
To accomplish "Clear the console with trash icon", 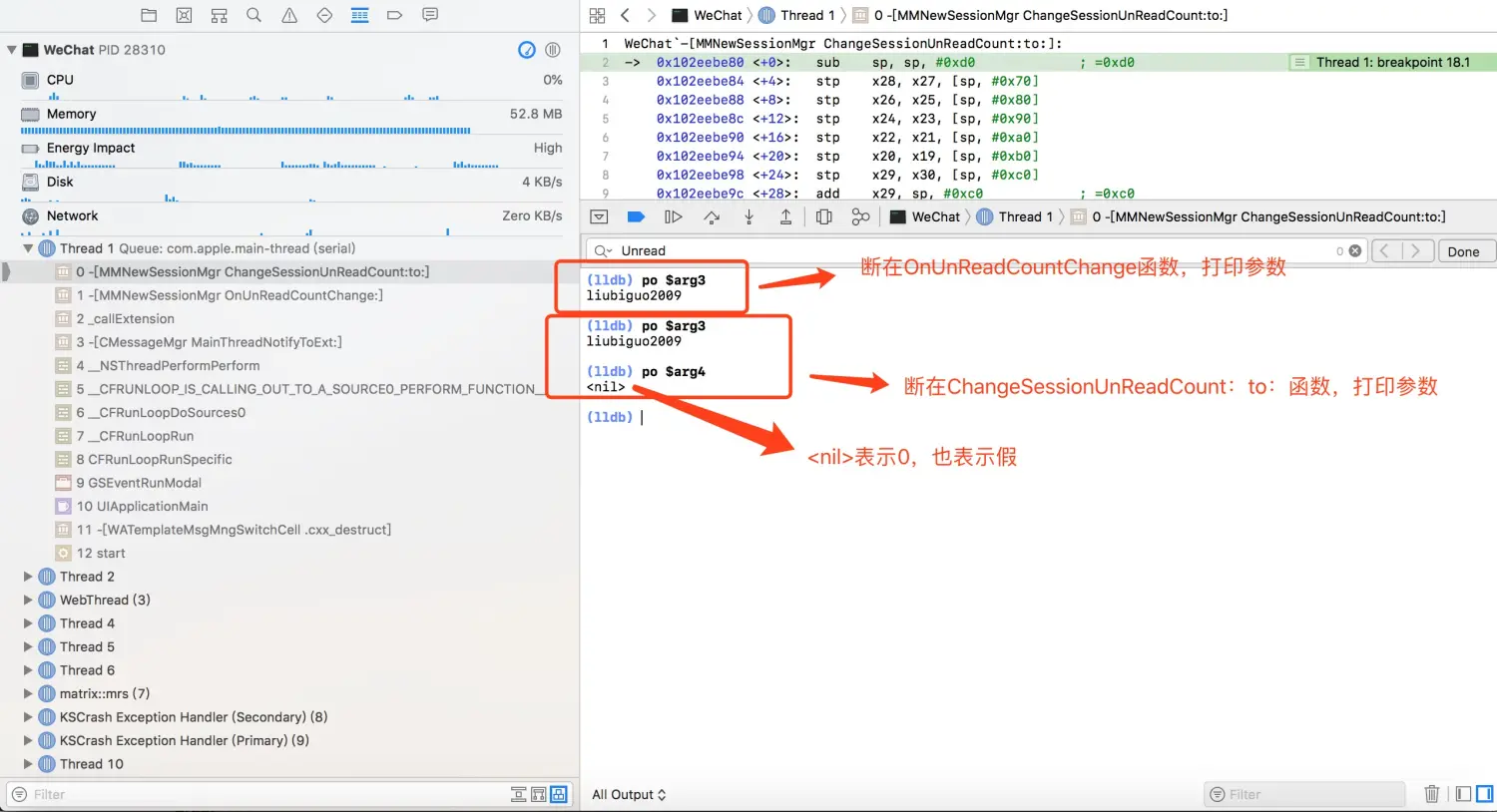I will [1432, 794].
